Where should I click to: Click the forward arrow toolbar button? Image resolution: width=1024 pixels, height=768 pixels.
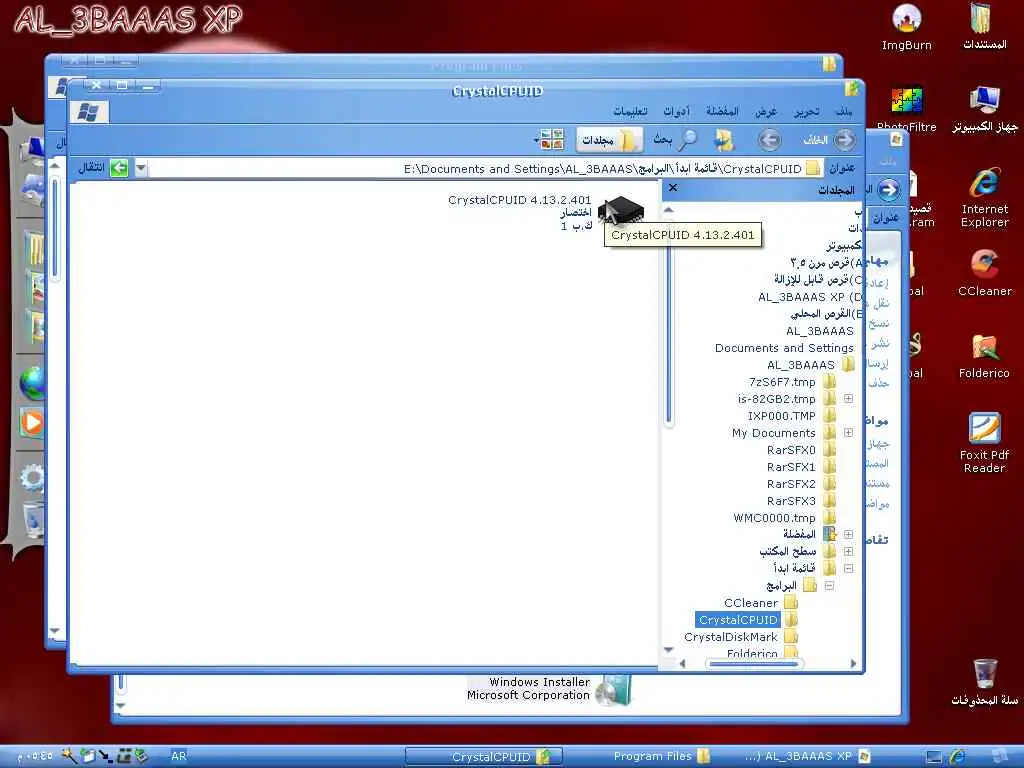tap(769, 140)
